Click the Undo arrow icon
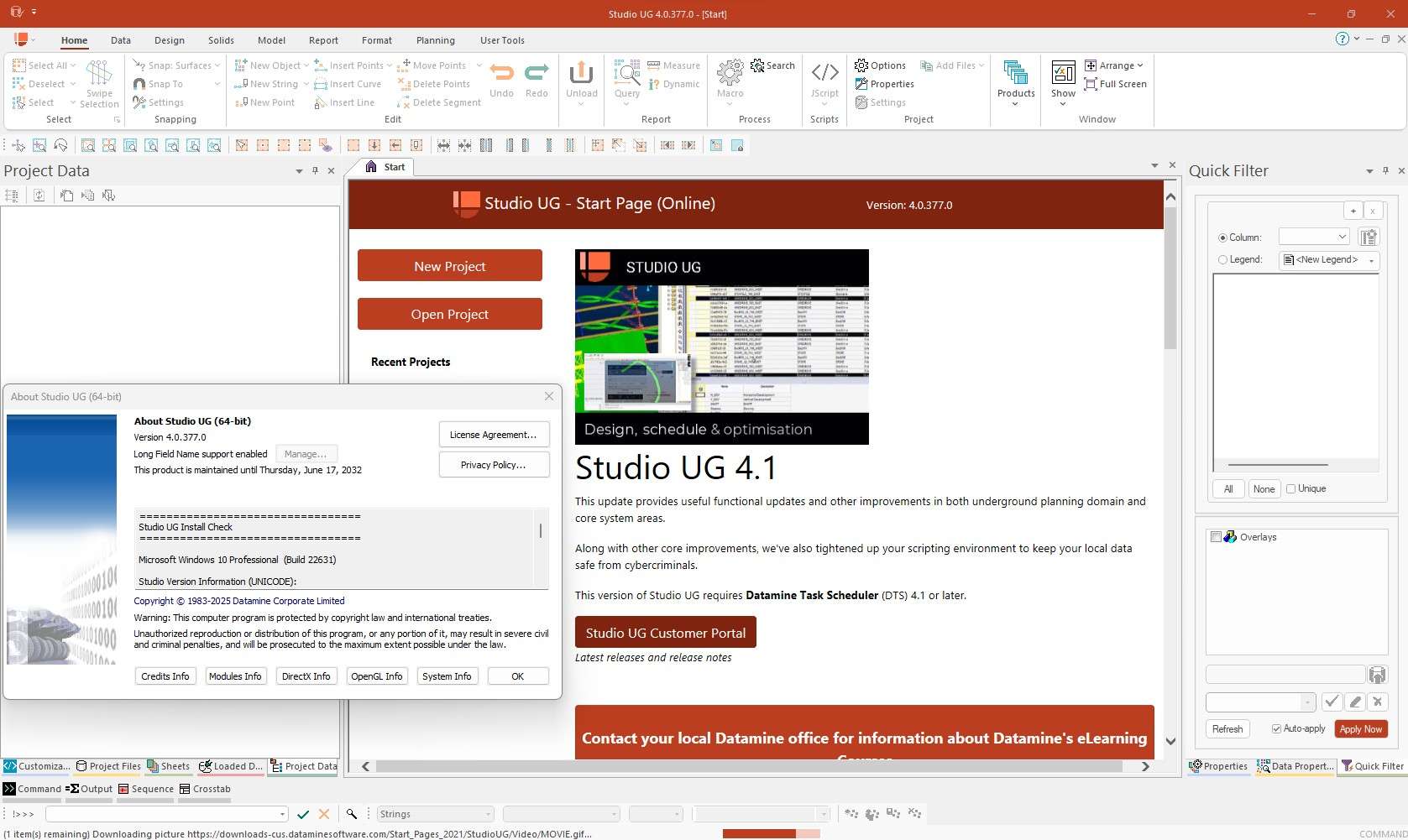 (501, 74)
